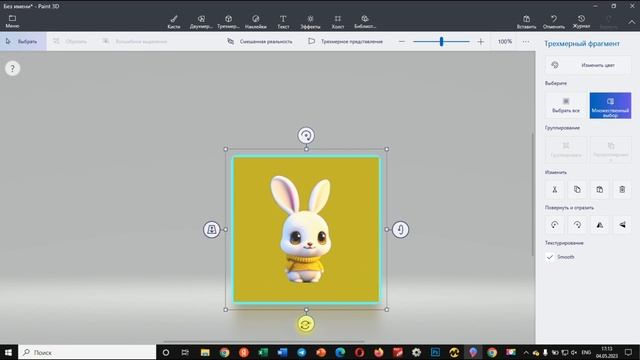640x360 pixels.
Task: Flip the object horizontally icon
Action: [x=600, y=225]
